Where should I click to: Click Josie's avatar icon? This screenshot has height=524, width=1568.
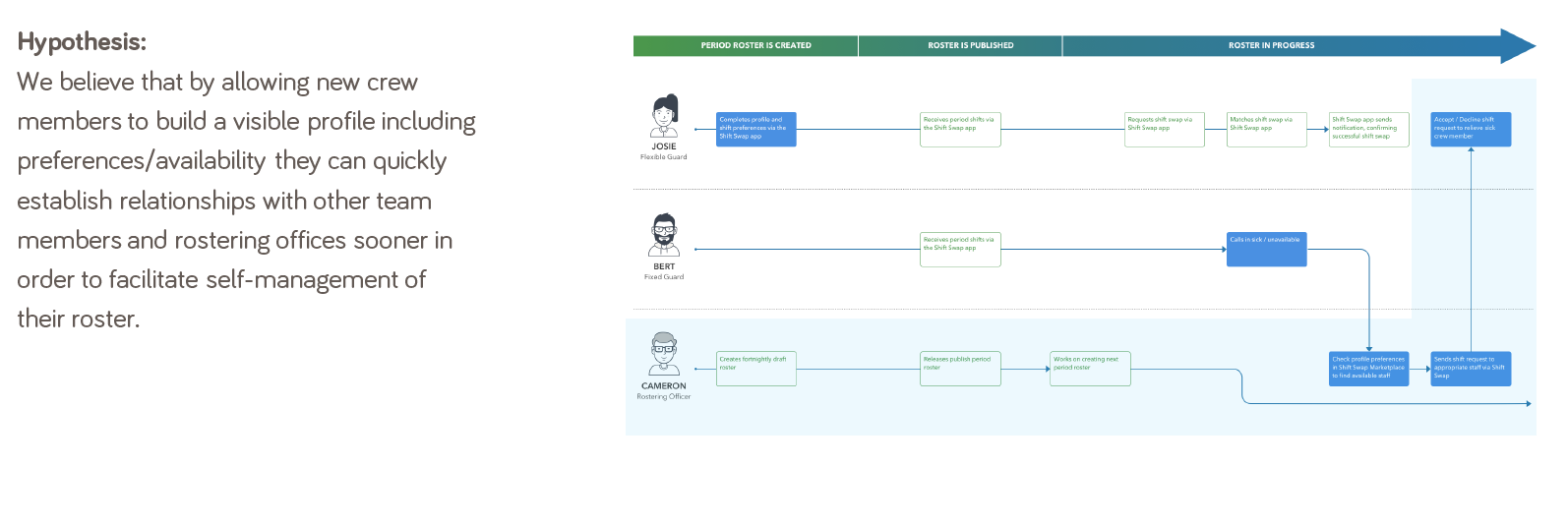point(665,117)
